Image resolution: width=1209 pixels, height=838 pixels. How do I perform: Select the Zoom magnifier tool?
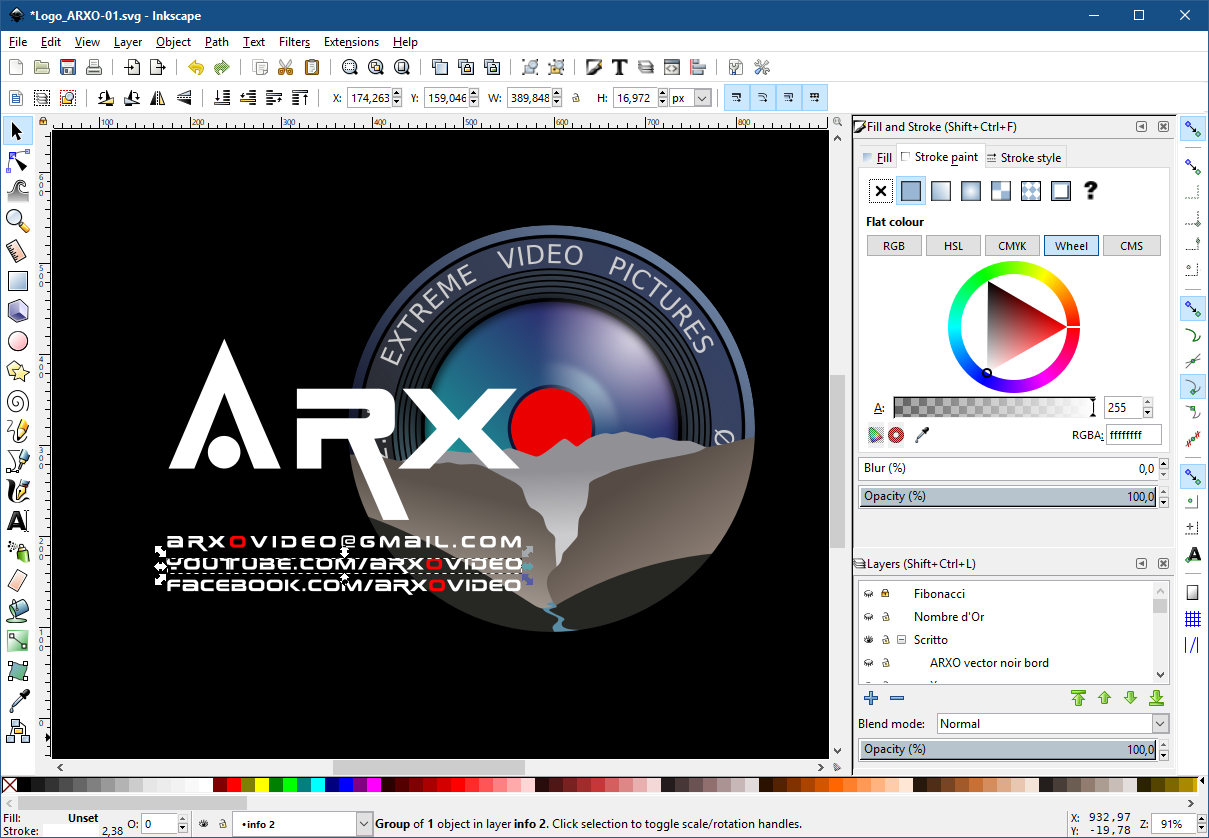pos(17,221)
